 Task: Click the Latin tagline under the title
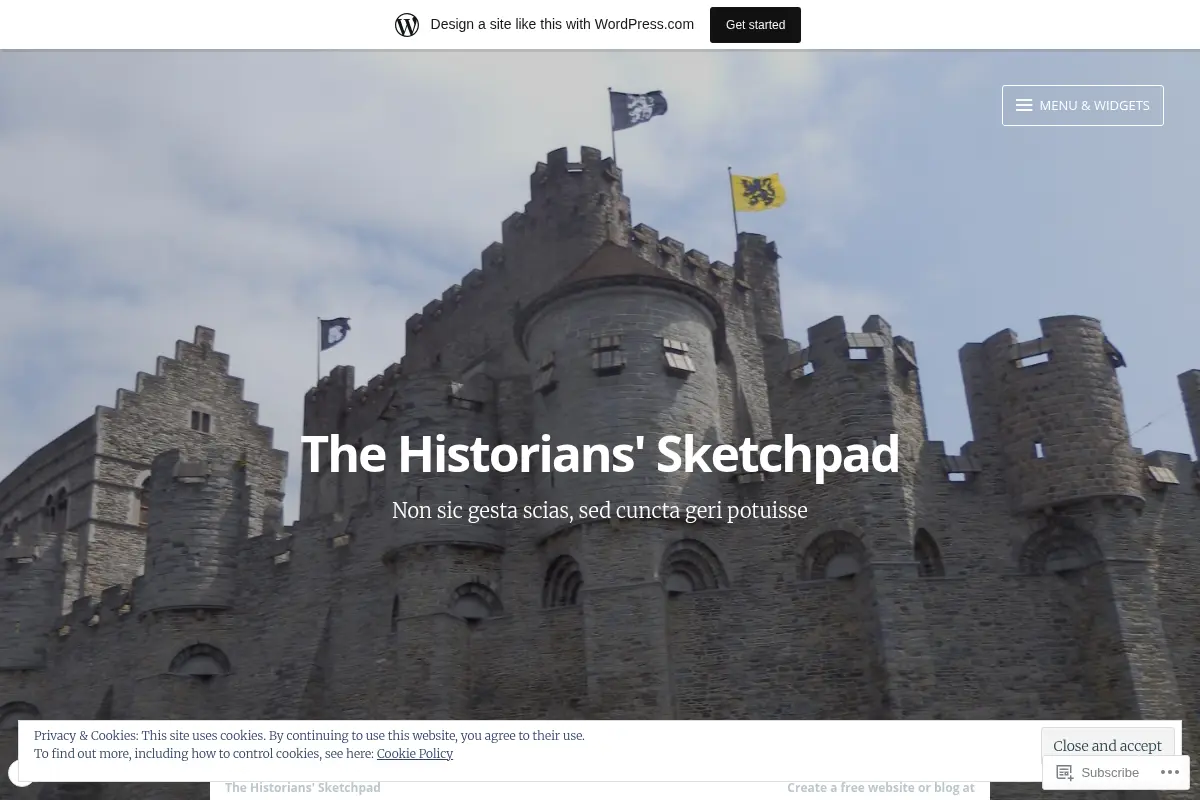point(600,511)
